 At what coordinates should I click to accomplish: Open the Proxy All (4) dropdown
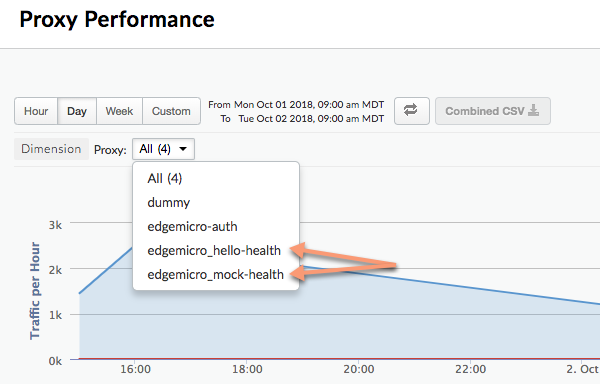coord(163,149)
